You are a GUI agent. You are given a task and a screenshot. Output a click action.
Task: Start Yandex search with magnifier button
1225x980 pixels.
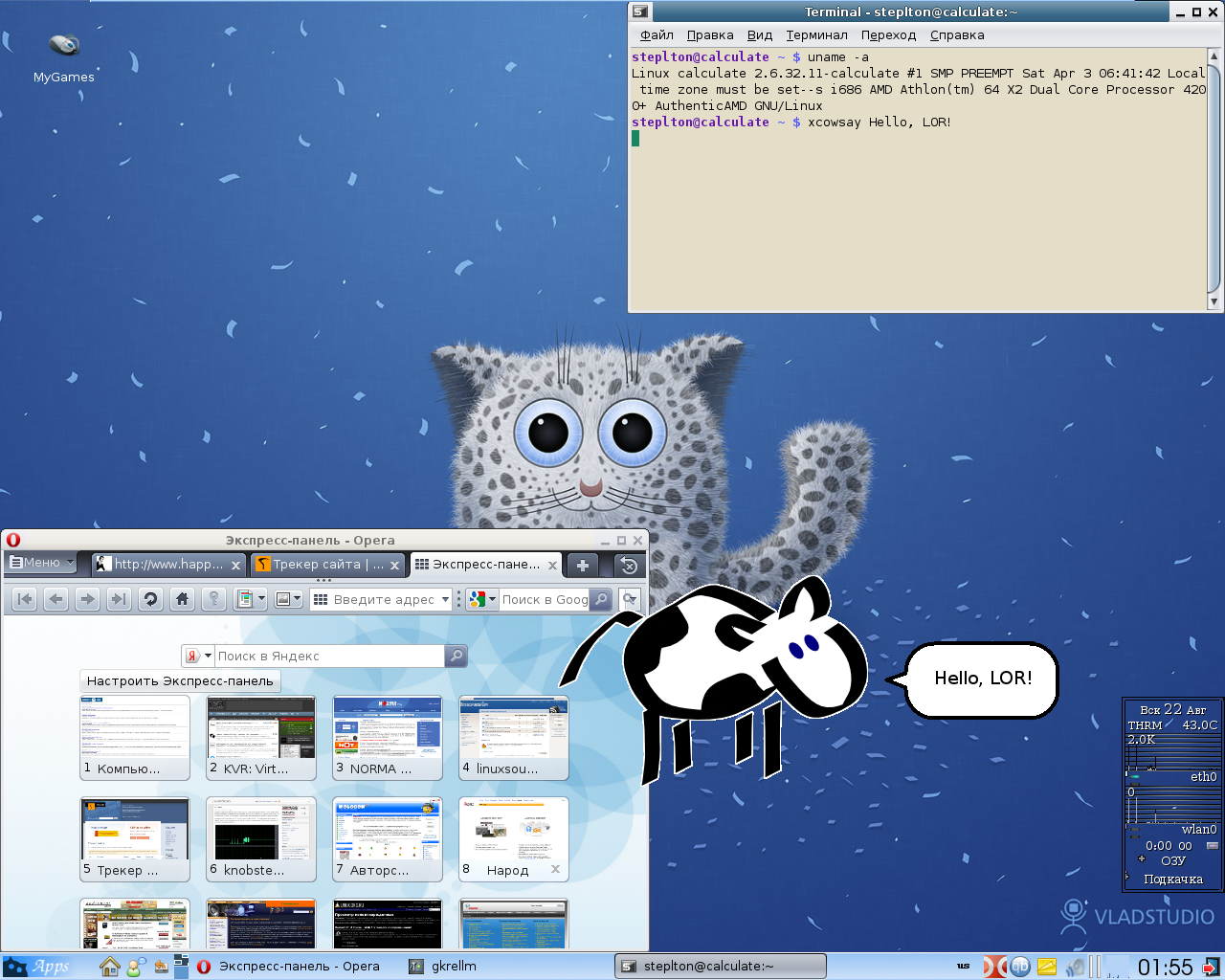pos(457,656)
